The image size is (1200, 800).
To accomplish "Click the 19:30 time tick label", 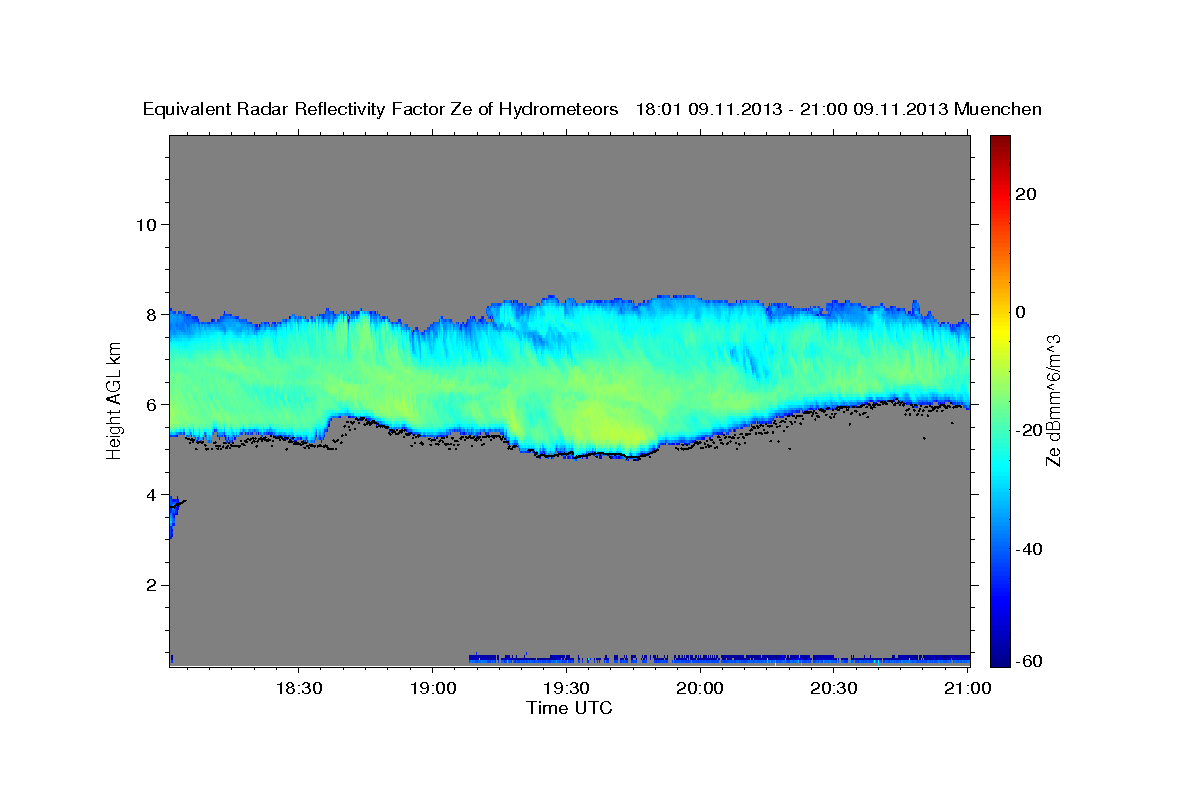I will point(566,688).
